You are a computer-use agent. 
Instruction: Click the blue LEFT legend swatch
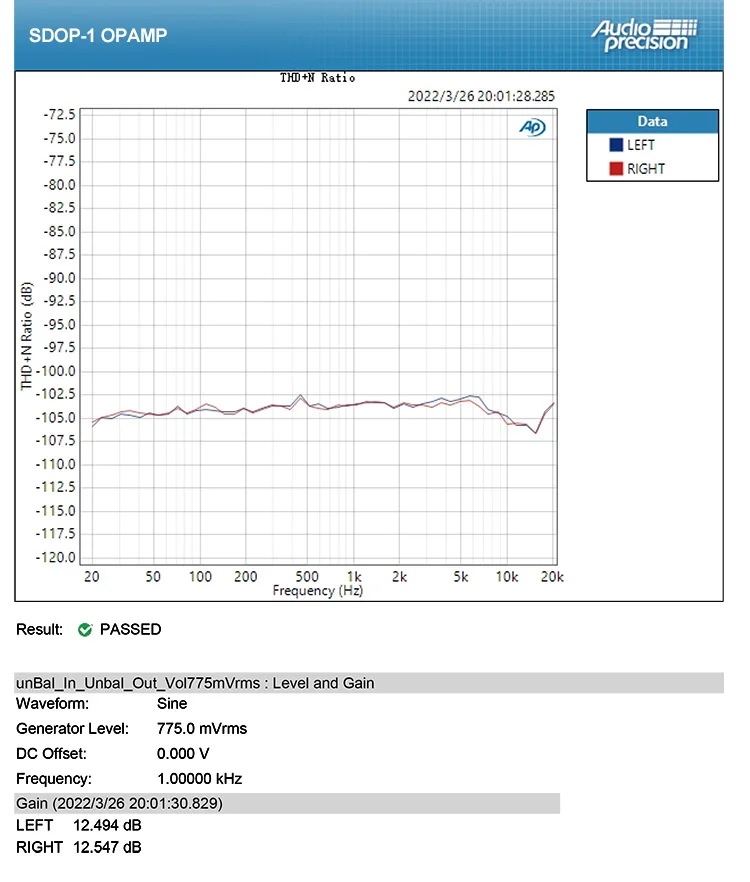click(616, 145)
